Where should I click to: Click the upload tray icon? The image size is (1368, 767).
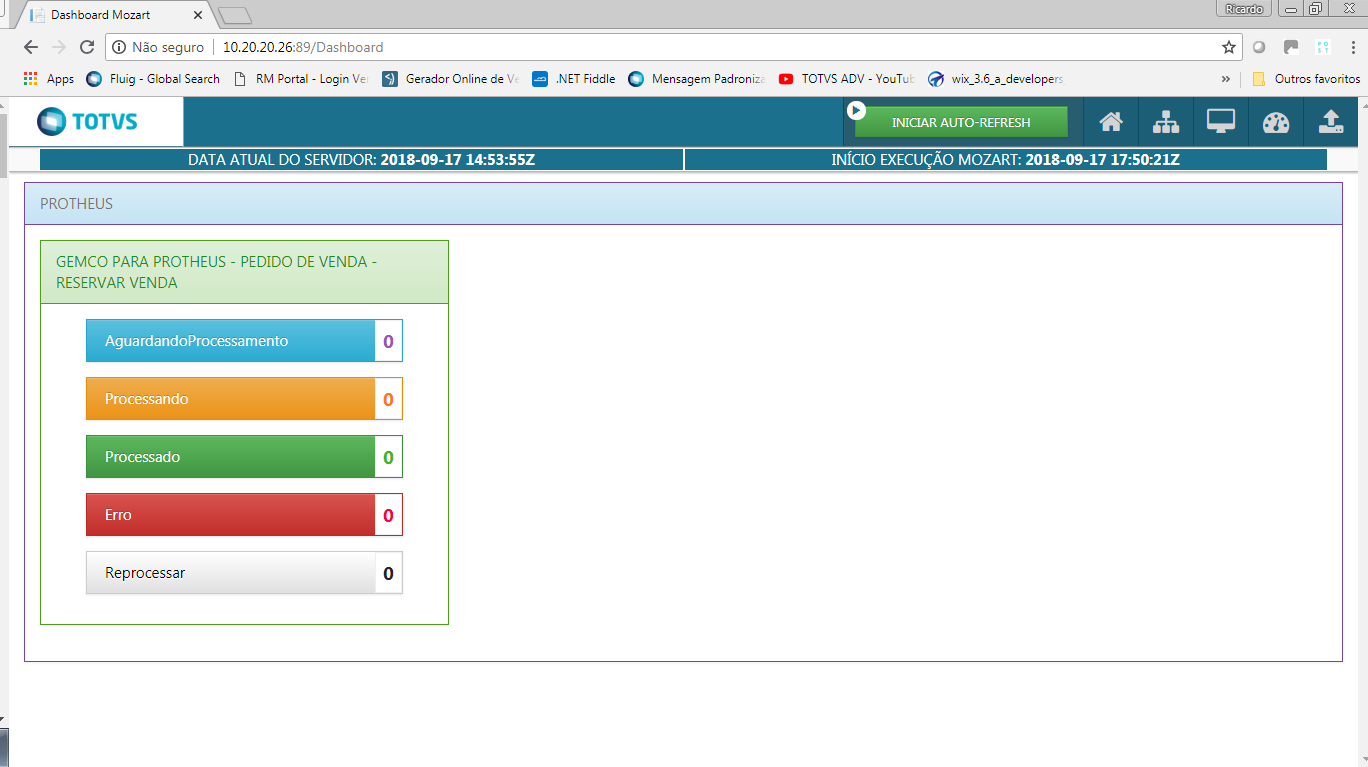pyautogui.click(x=1330, y=122)
